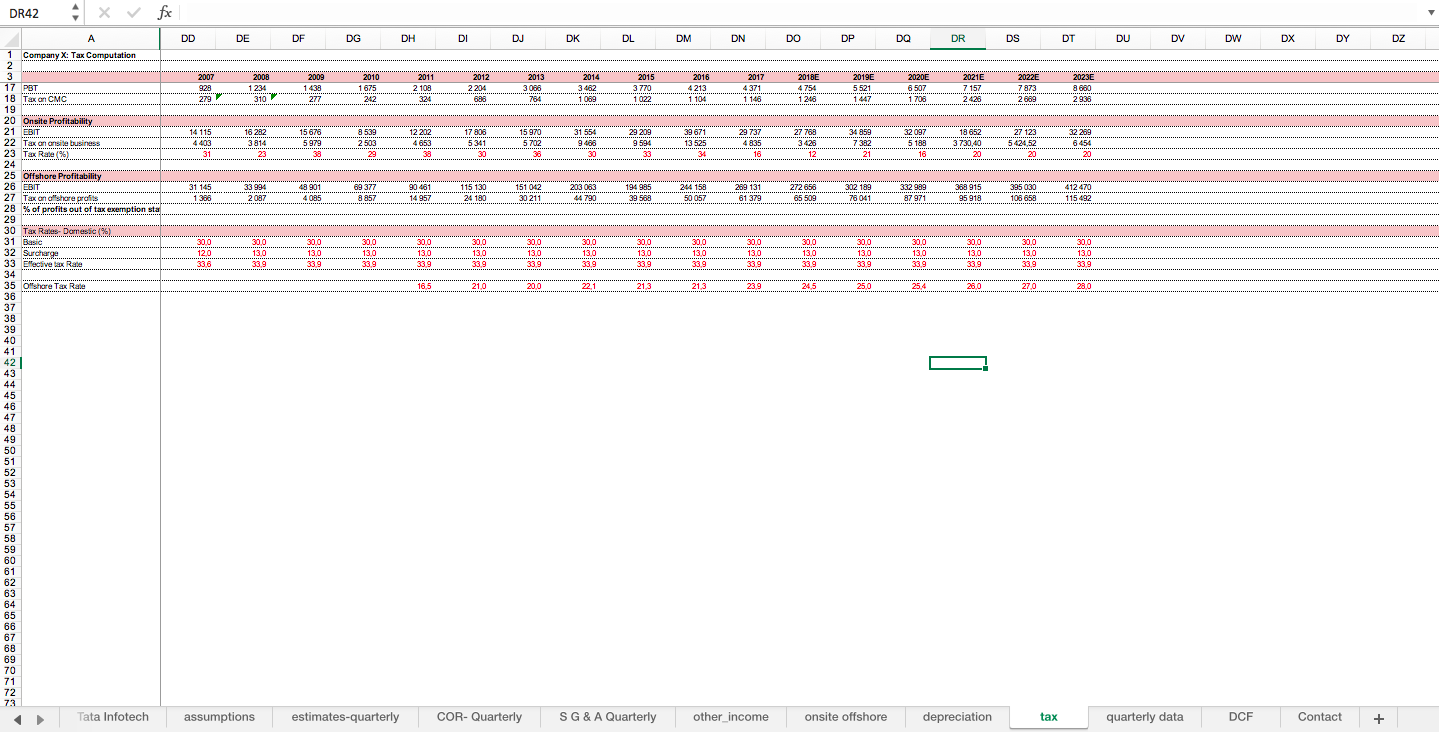Click the Name Box up stepper arrow
Image resolution: width=1439 pixels, height=732 pixels.
(74, 8)
